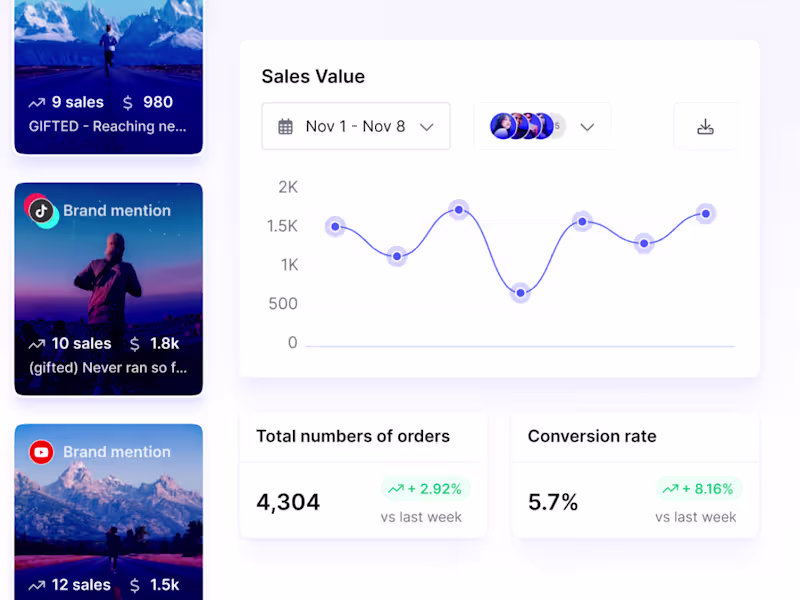Open the avatar group dropdown on Sales Value card
Viewport: 800px width, 600px height.
pos(586,126)
